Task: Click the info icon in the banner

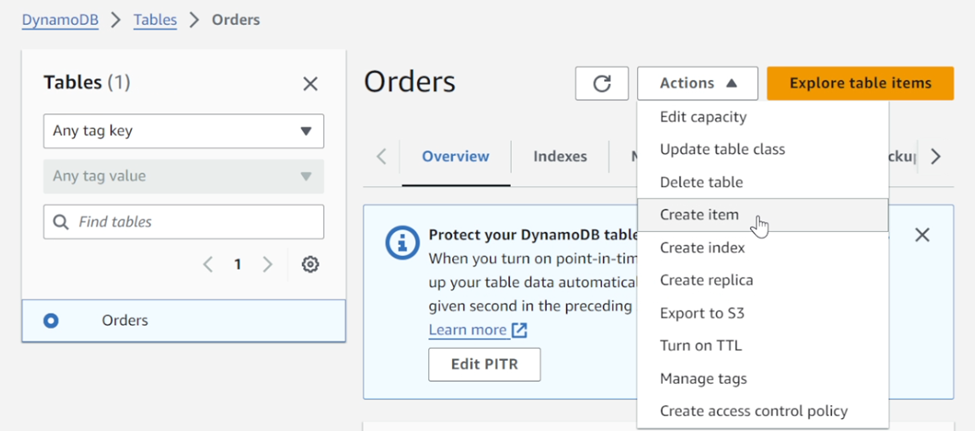Action: click(x=402, y=242)
